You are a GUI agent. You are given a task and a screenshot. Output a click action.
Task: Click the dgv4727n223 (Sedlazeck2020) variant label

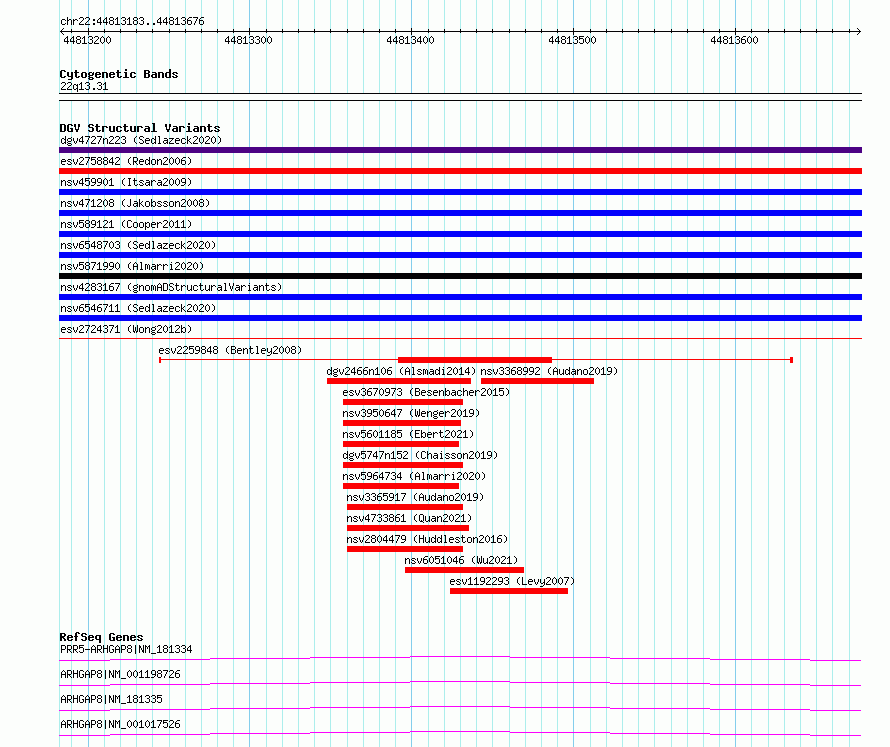coord(141,140)
